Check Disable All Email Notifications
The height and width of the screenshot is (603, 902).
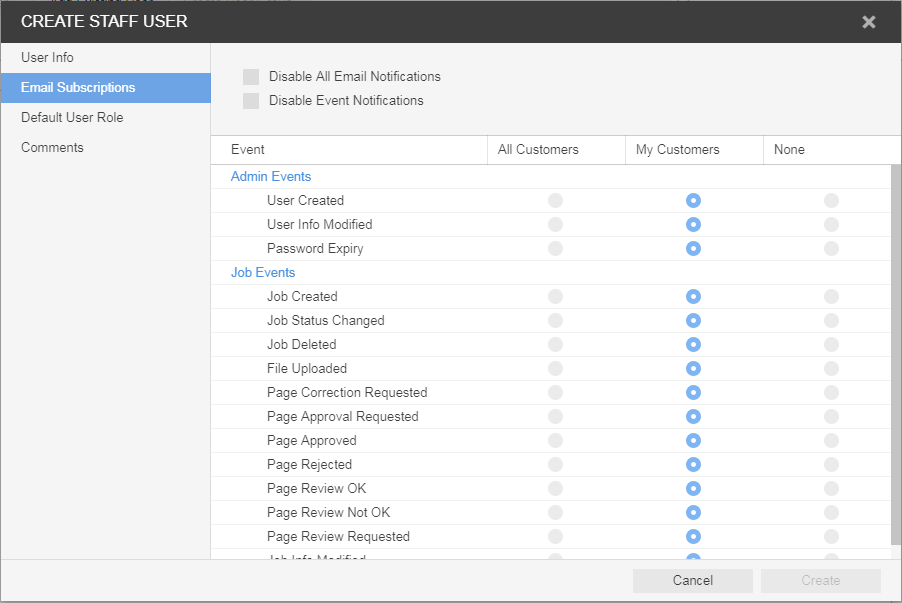[251, 77]
